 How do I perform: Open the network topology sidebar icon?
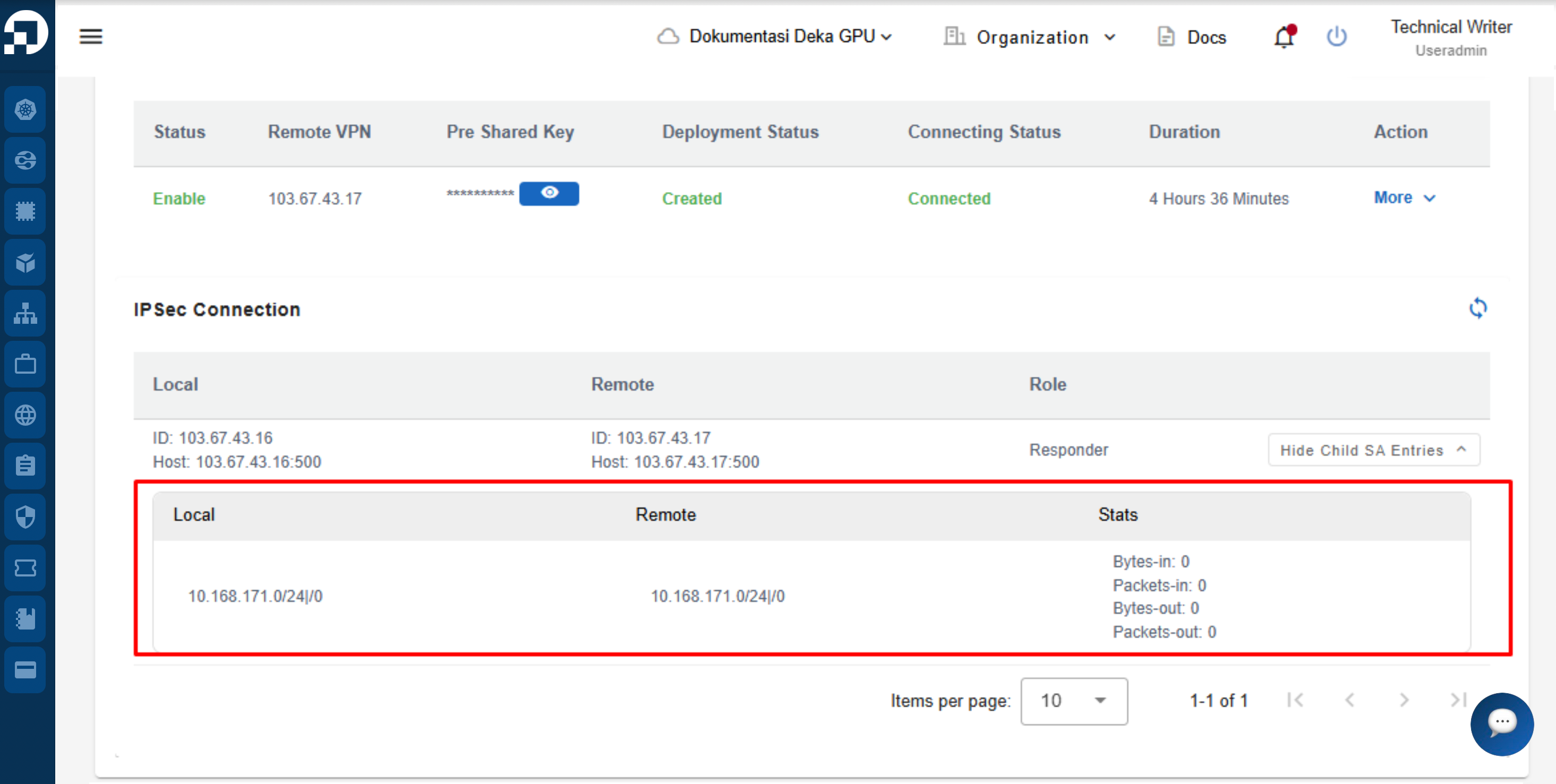[25, 313]
